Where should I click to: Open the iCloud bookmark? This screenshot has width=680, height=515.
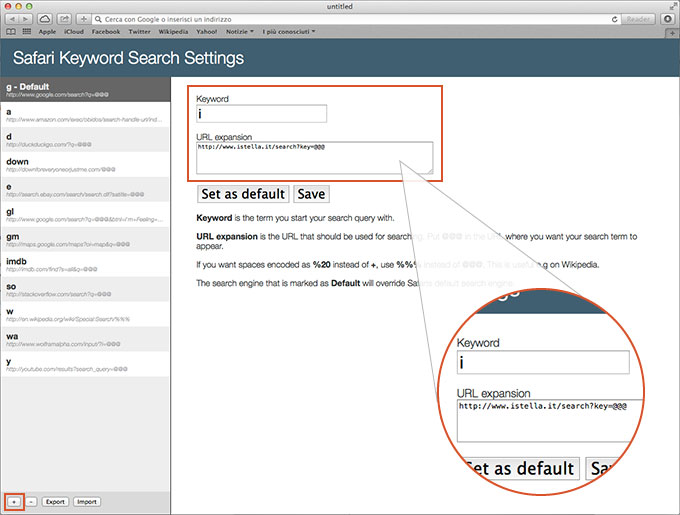coord(74,32)
